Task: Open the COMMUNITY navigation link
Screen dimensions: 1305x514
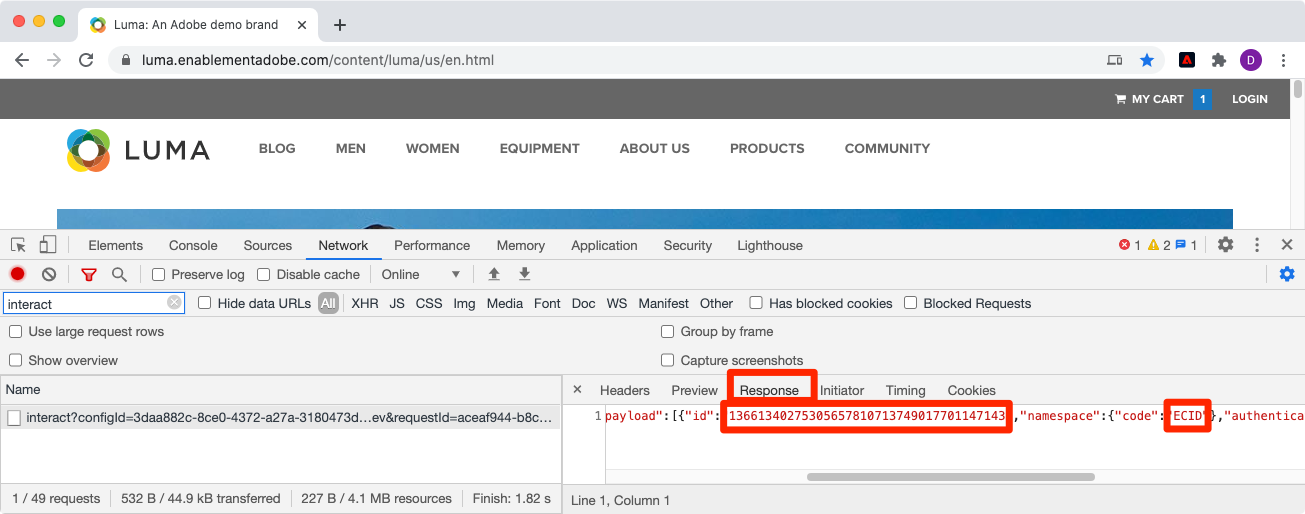Action: pyautogui.click(x=887, y=148)
